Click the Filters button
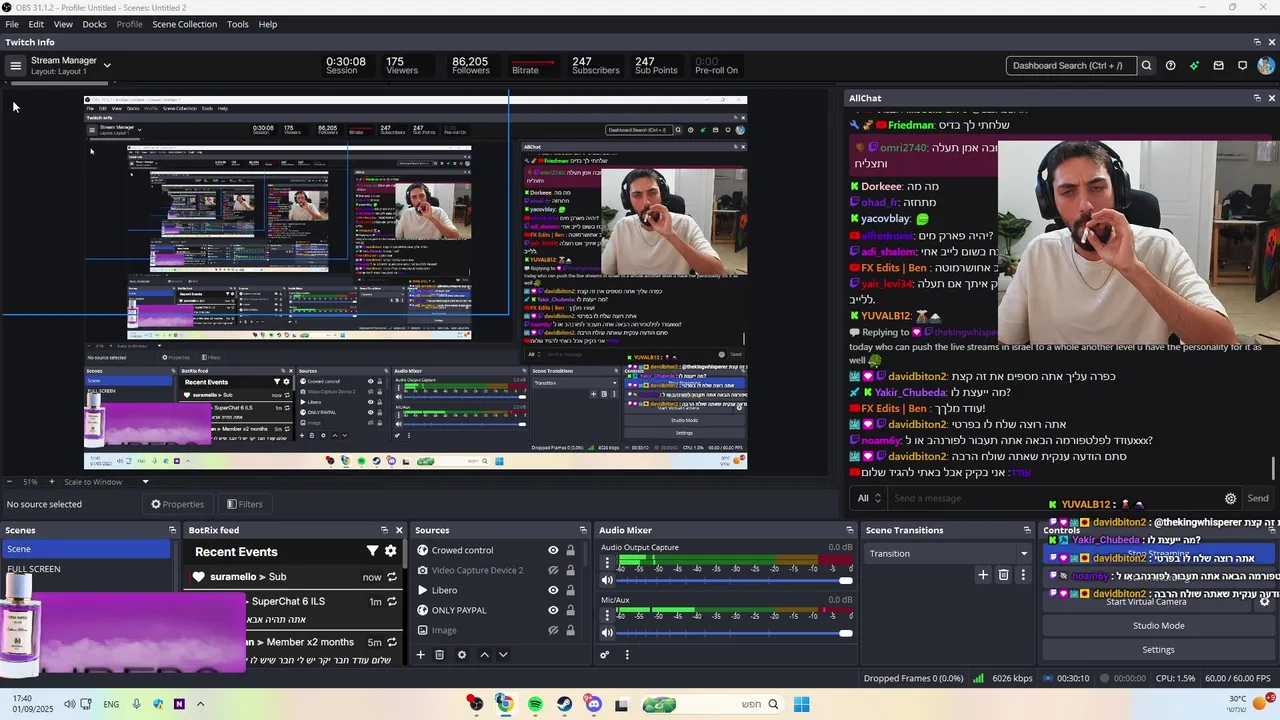The width and height of the screenshot is (1280, 720). click(245, 504)
